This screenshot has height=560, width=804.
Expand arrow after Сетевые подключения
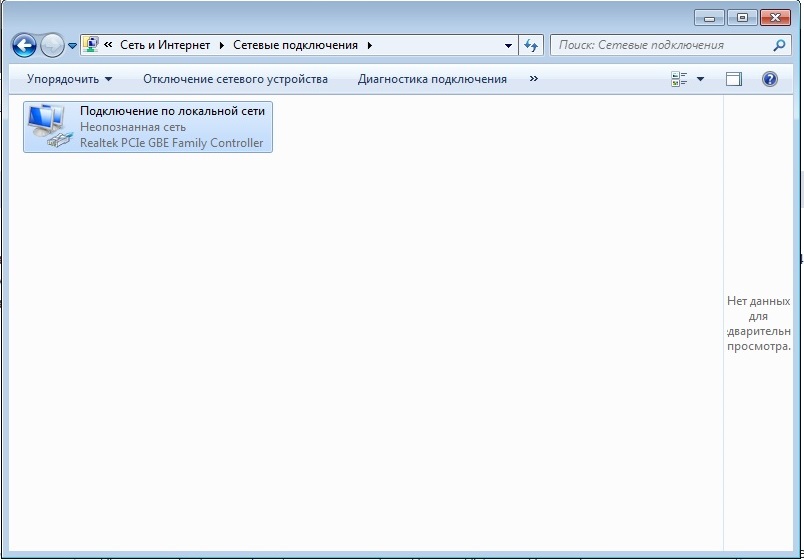[369, 46]
